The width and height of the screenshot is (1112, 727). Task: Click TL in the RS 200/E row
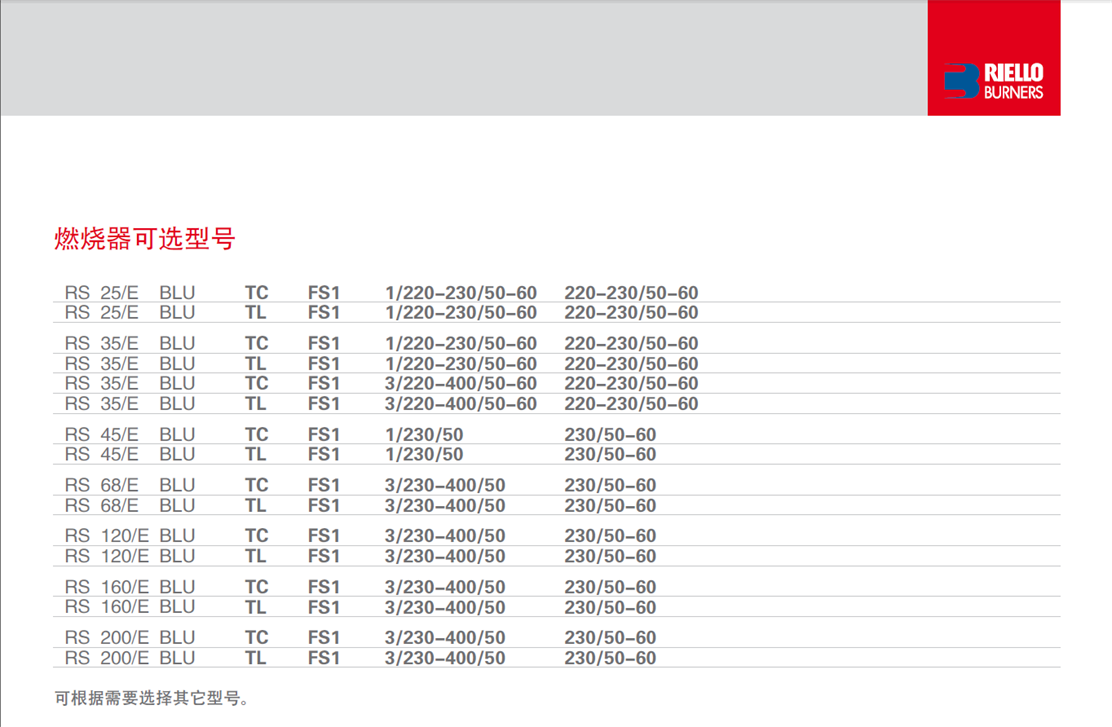255,658
